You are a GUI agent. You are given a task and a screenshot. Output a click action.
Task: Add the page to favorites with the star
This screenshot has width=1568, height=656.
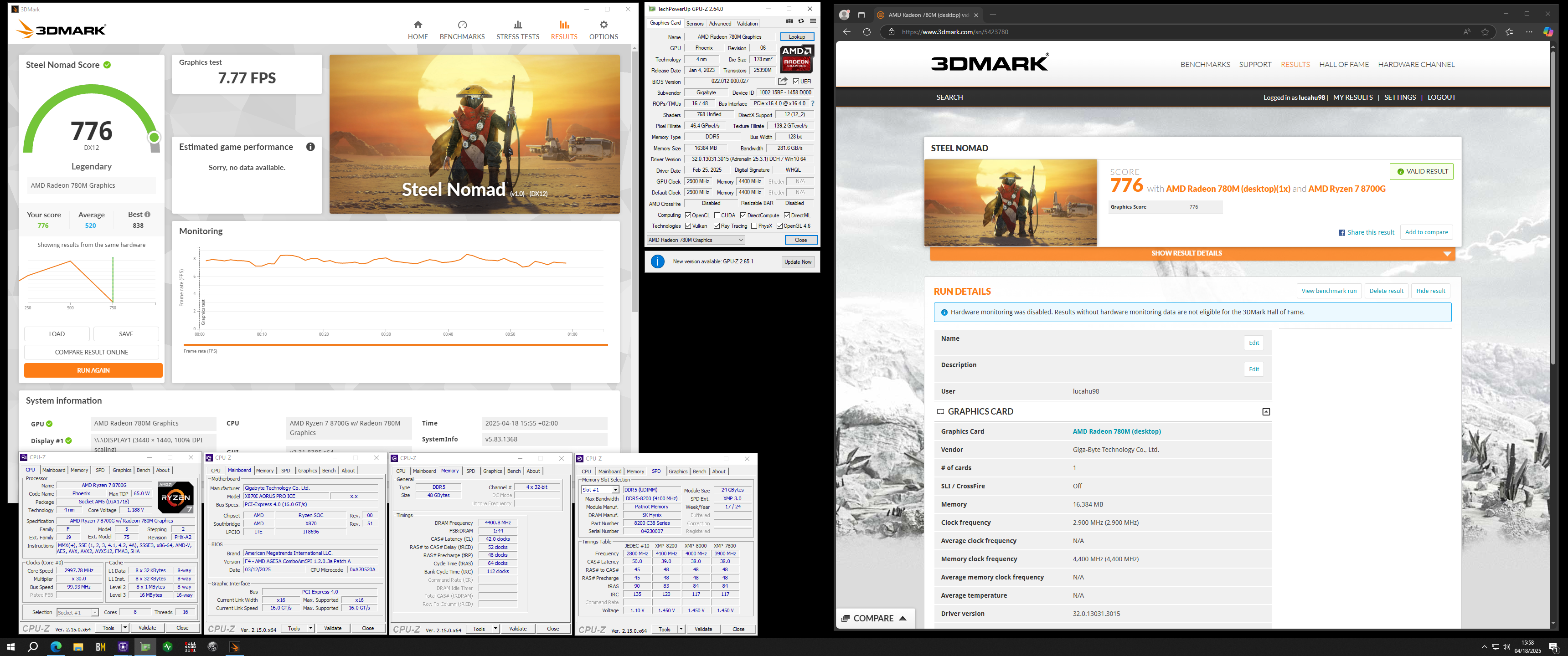tap(1485, 31)
